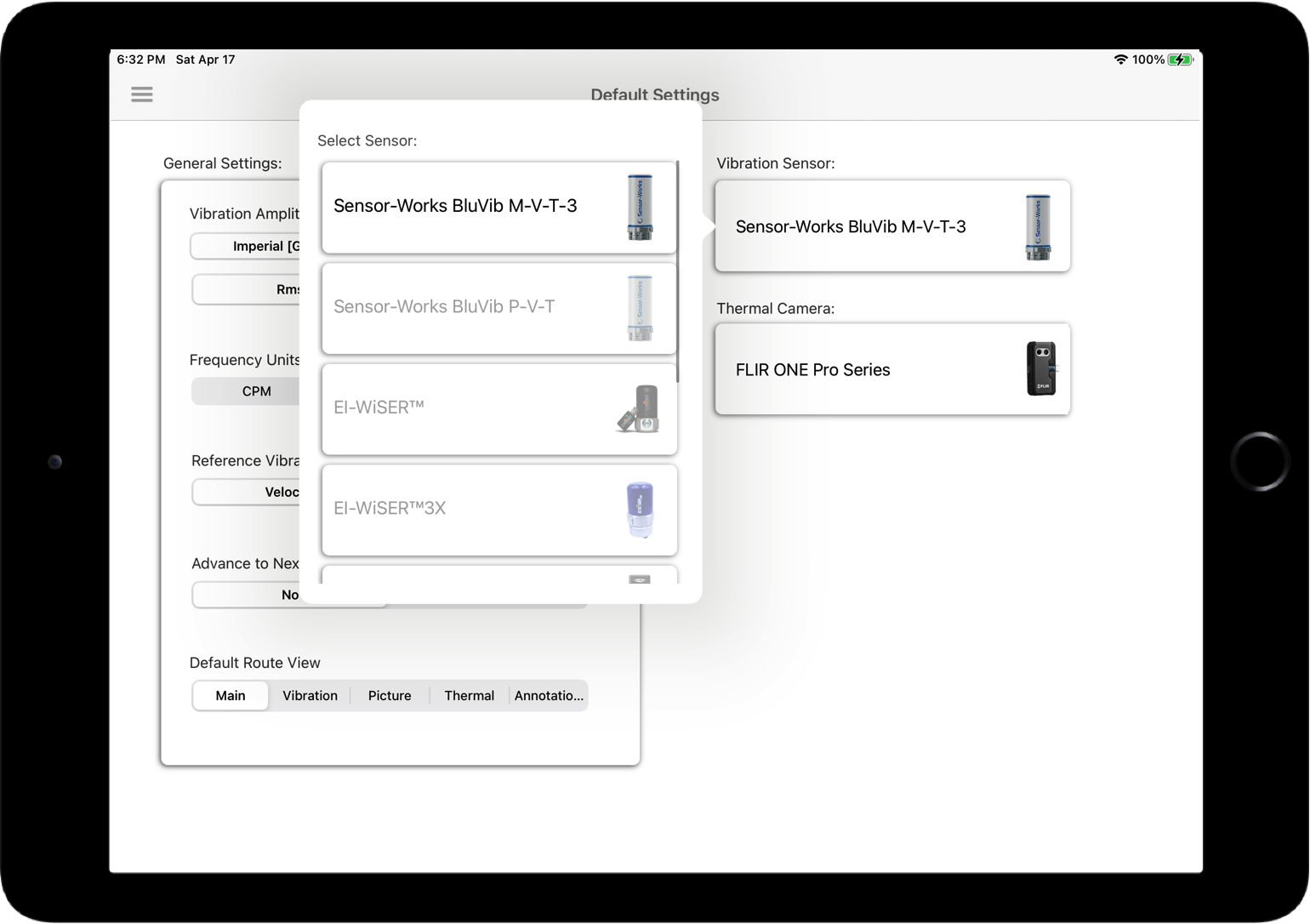Tap the Wi-Fi status icon
Viewport: 1310px width, 924px height.
coord(1120,60)
